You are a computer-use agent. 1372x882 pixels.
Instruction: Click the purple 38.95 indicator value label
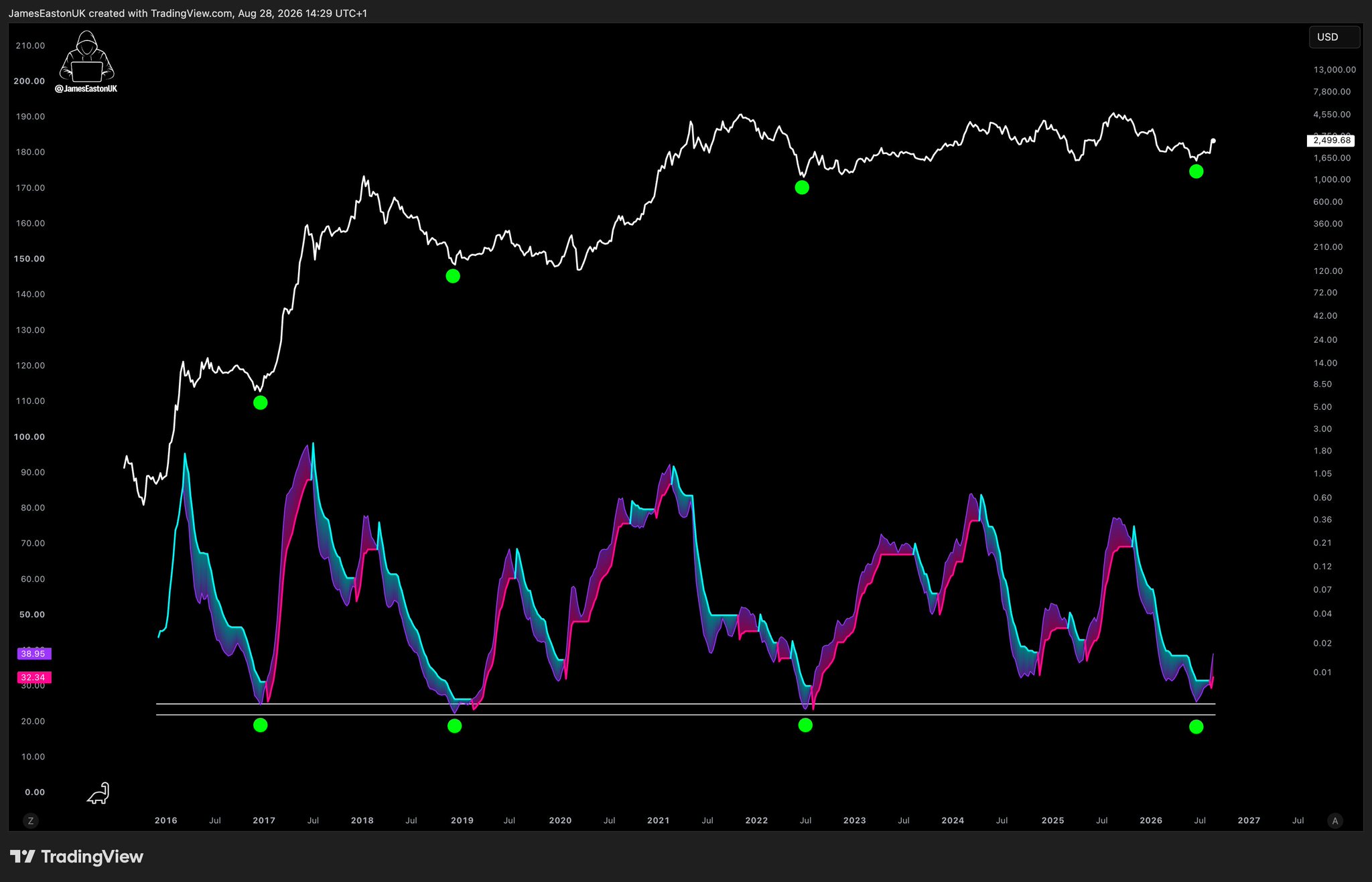click(x=33, y=654)
